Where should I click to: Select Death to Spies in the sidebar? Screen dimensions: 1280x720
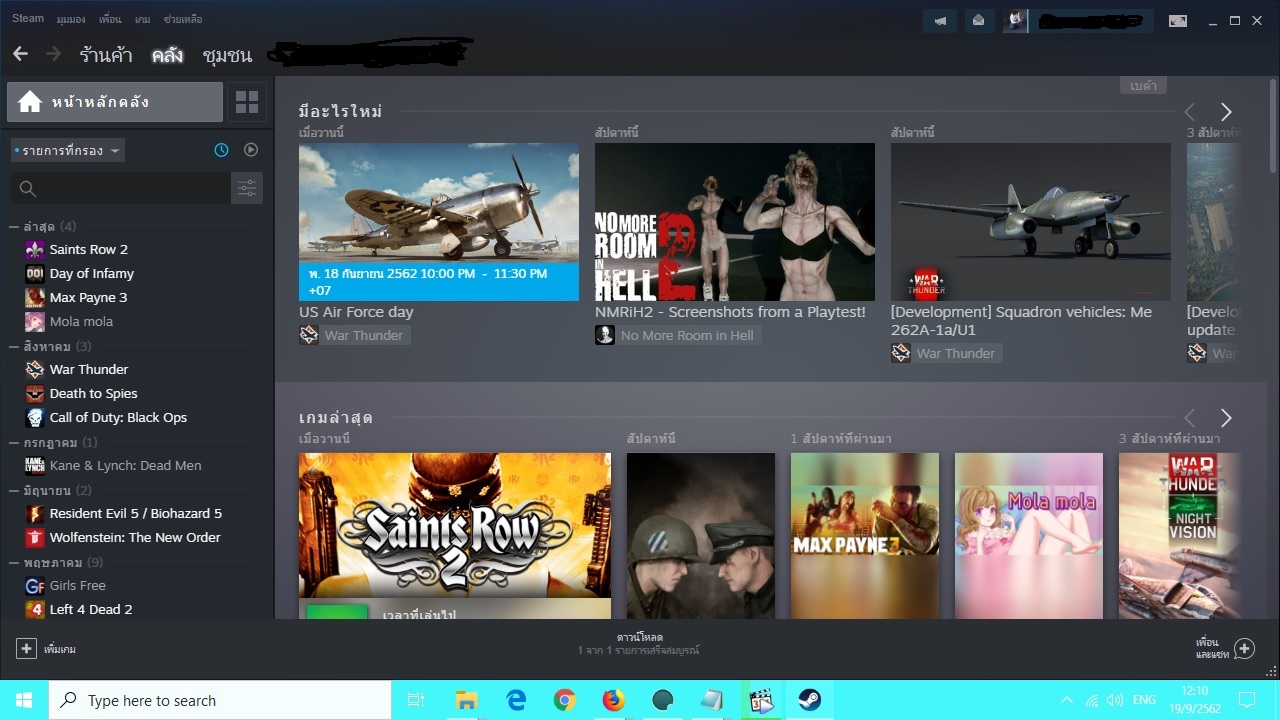[x=94, y=394]
